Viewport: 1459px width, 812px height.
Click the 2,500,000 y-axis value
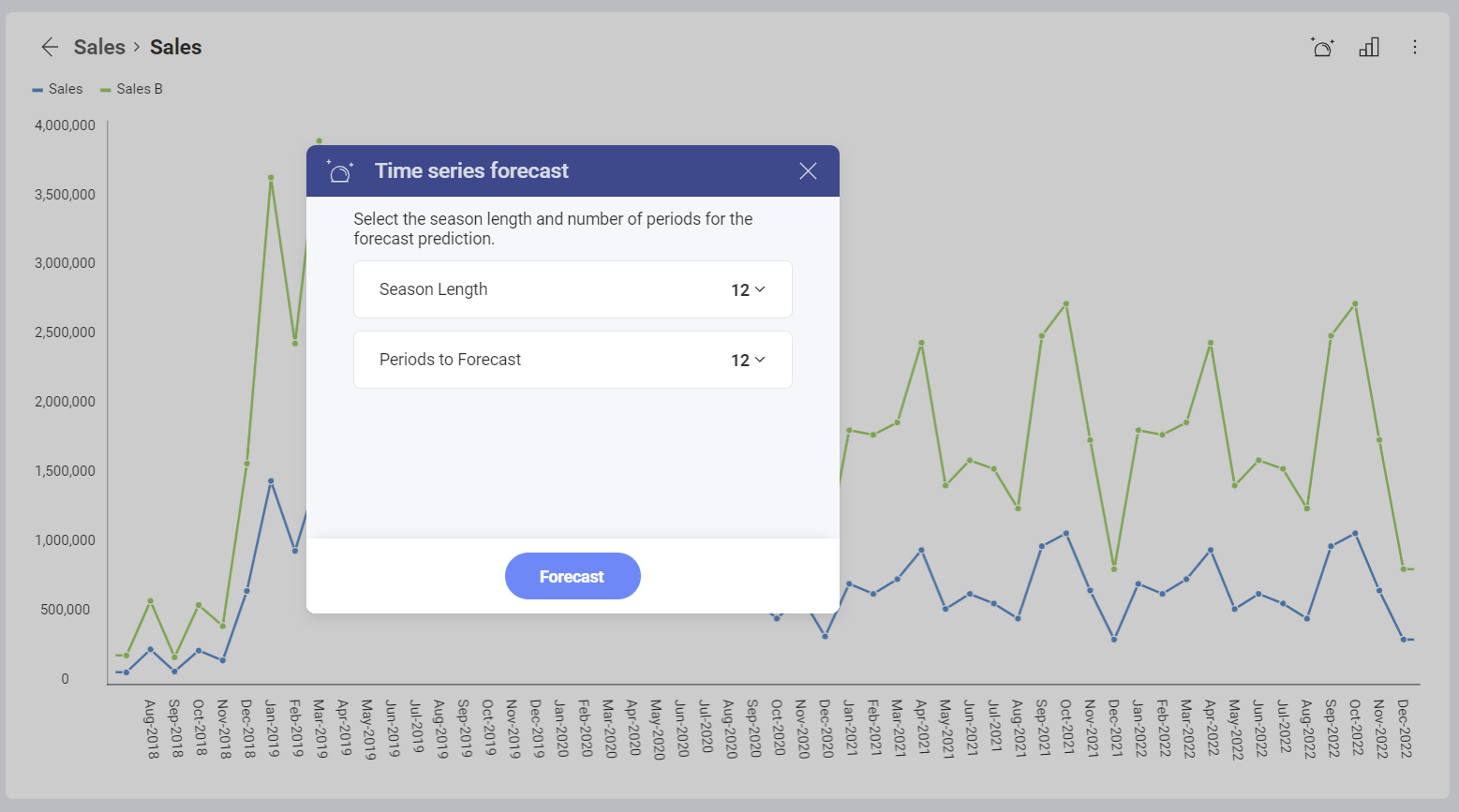coord(65,332)
